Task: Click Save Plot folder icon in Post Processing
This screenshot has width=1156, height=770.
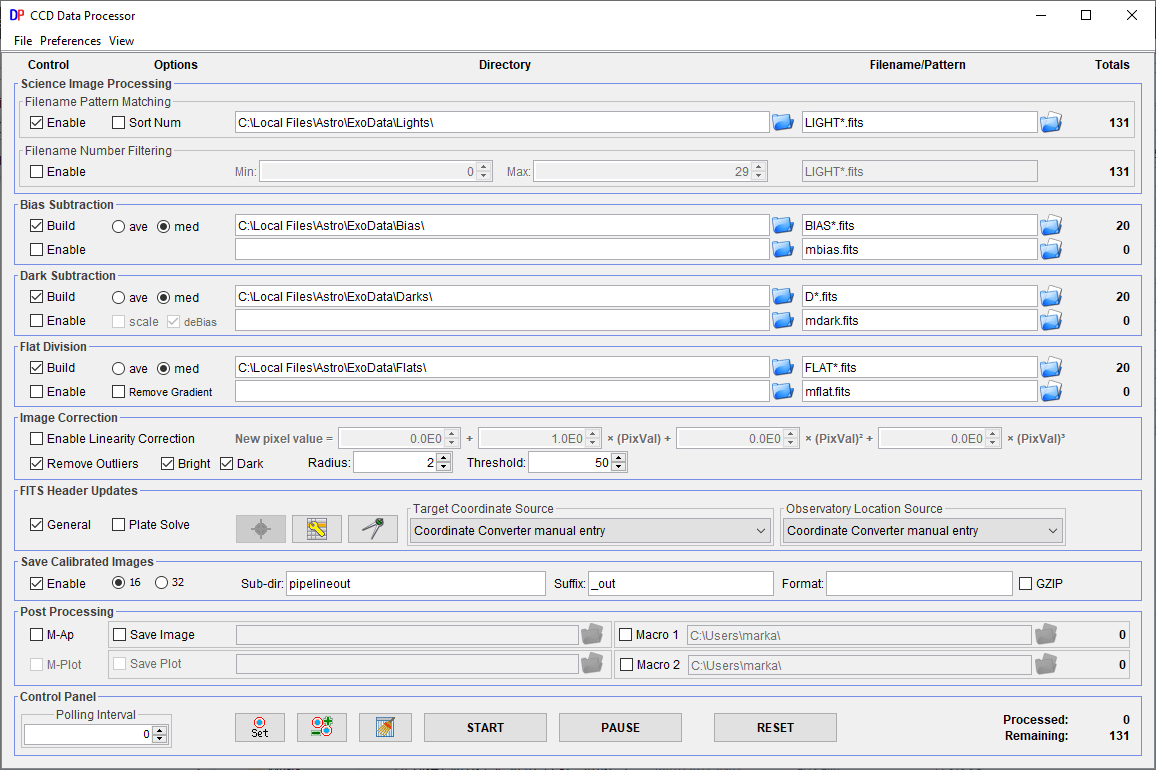Action: pos(591,664)
